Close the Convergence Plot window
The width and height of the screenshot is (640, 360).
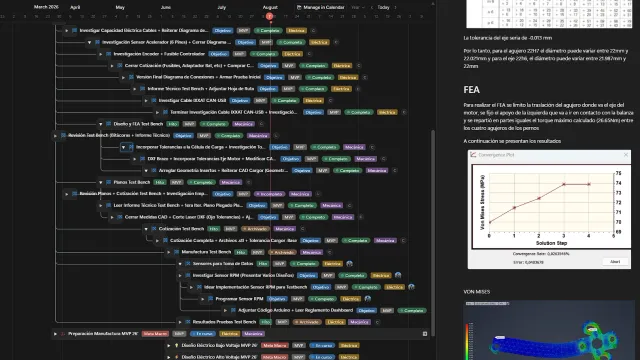(626, 155)
